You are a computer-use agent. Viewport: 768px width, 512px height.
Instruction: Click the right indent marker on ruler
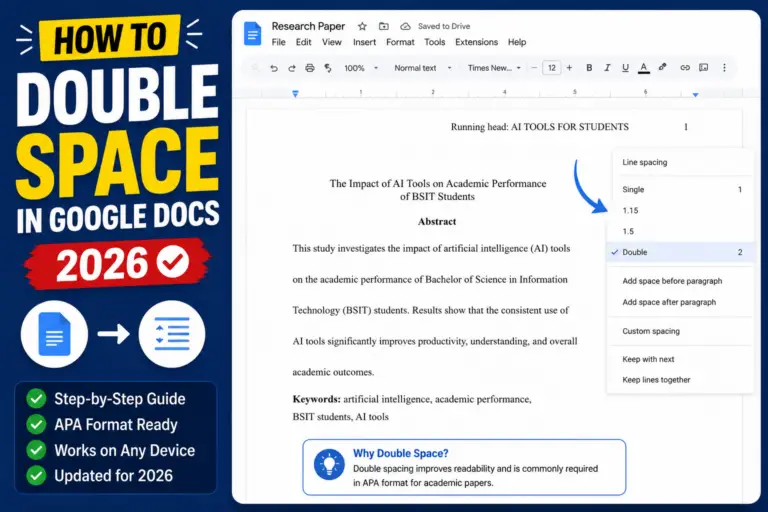click(x=696, y=94)
